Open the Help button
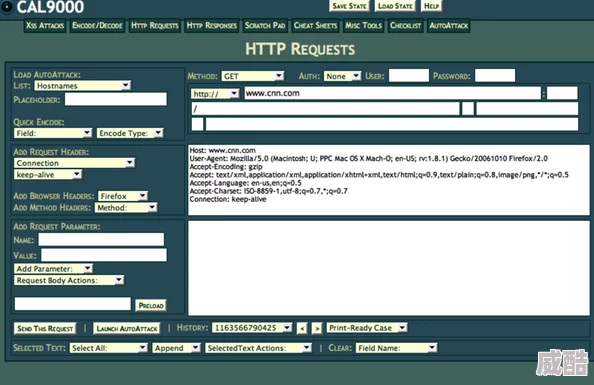This screenshot has height=385, width=594. (431, 6)
